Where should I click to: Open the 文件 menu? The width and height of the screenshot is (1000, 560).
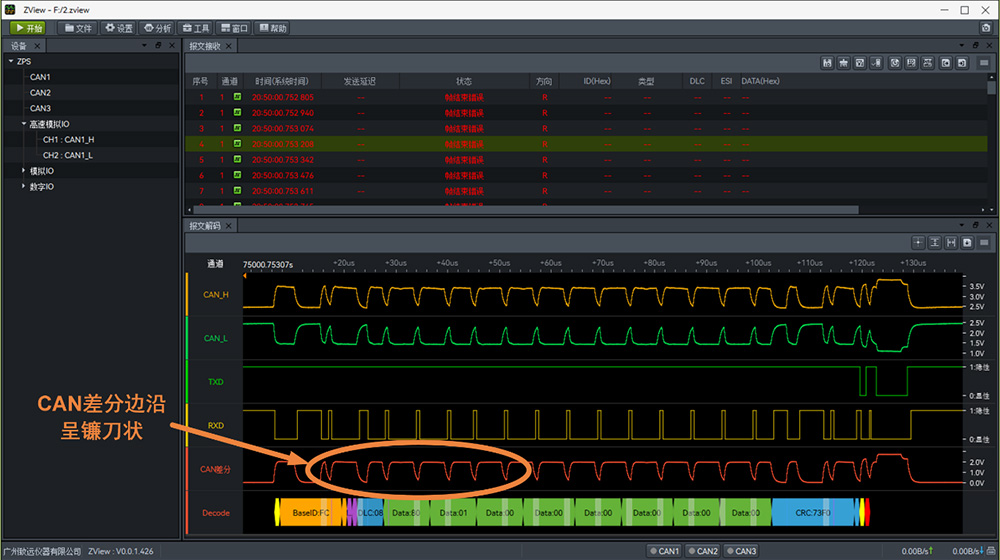78,28
